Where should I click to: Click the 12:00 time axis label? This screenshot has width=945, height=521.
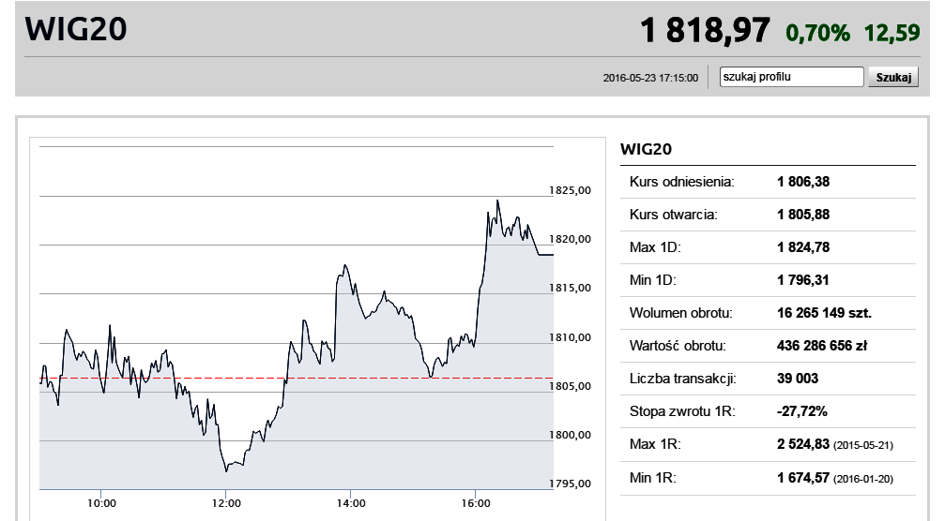[x=226, y=503]
